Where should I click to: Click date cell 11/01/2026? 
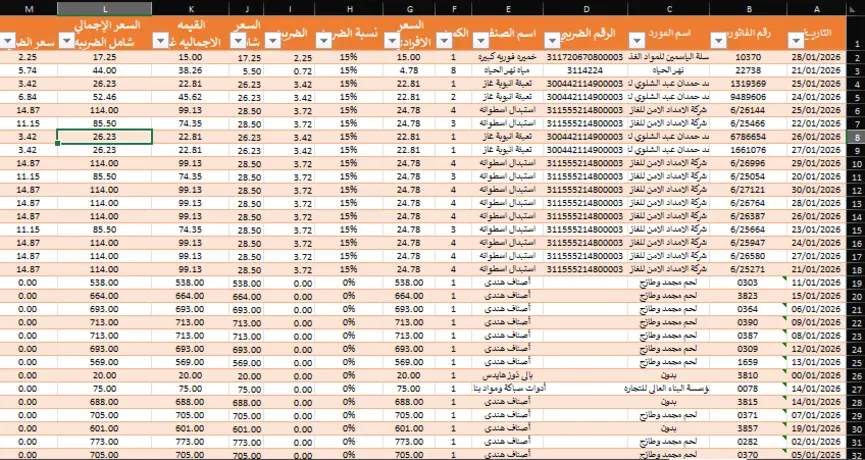[816, 283]
